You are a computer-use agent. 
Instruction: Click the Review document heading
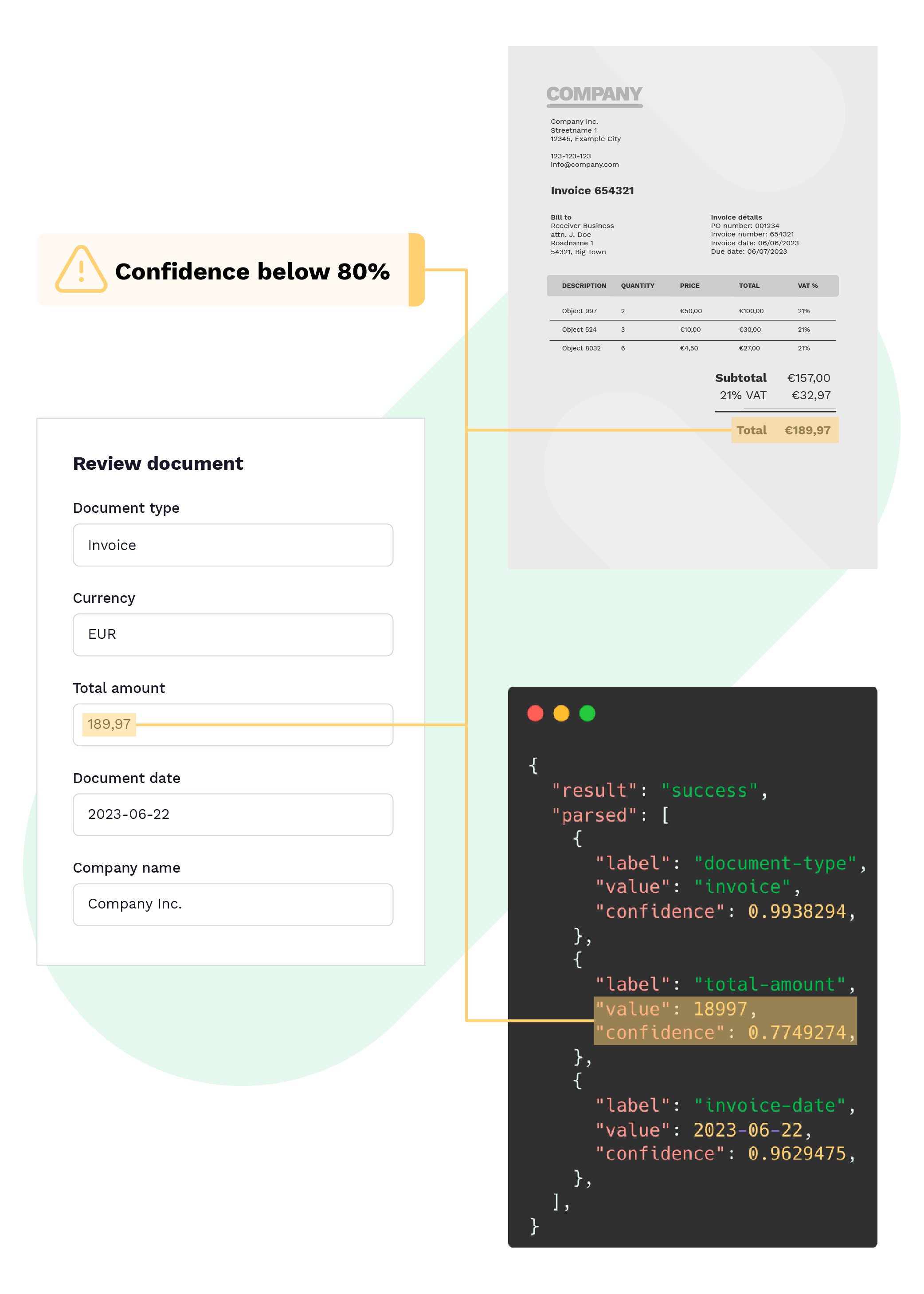[157, 464]
